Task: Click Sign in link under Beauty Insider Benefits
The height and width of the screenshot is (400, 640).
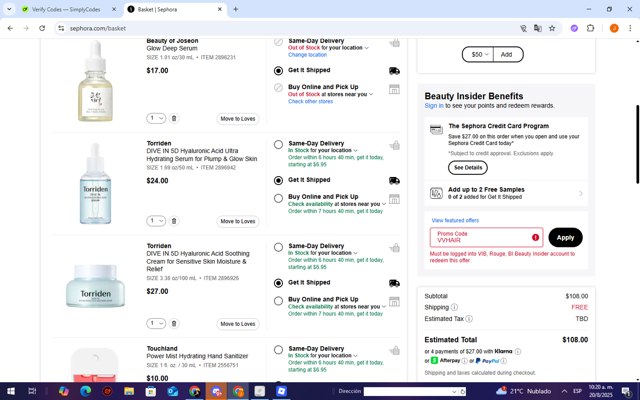Action: tap(434, 106)
